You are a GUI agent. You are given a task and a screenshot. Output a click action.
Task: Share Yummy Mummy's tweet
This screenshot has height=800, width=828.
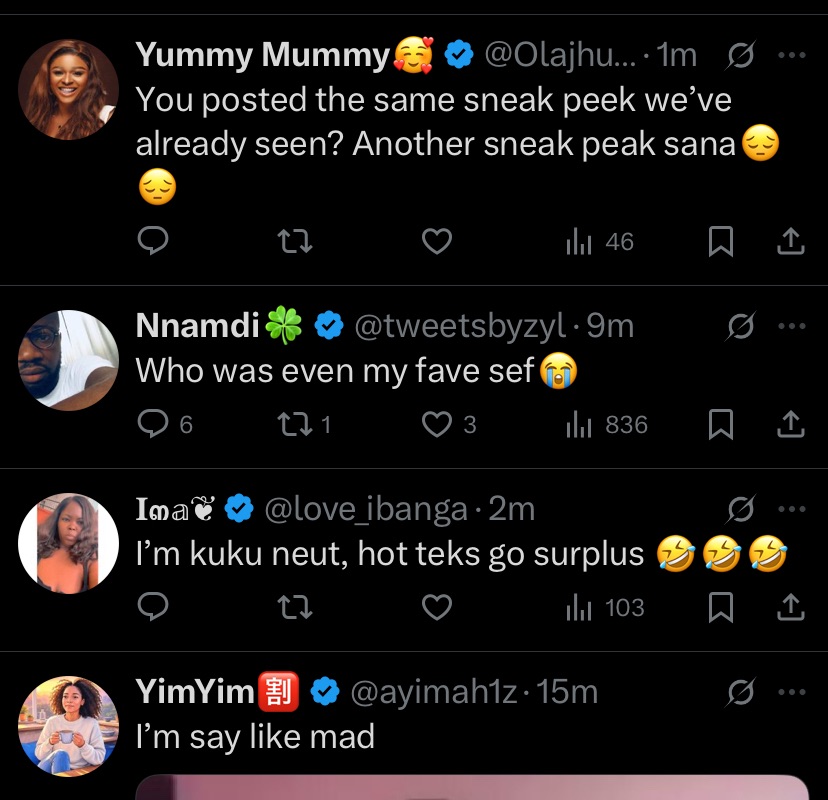pyautogui.click(x=790, y=242)
